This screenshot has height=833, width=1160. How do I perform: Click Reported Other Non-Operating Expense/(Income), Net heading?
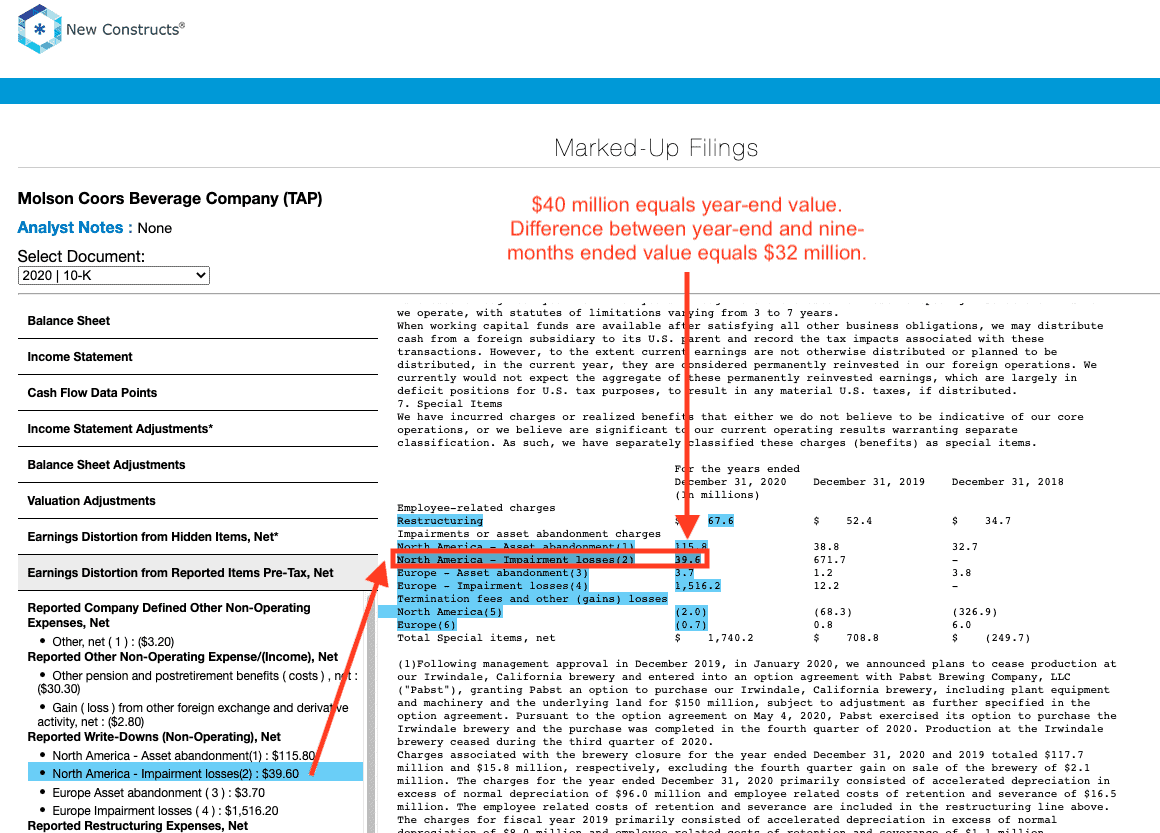tap(183, 657)
